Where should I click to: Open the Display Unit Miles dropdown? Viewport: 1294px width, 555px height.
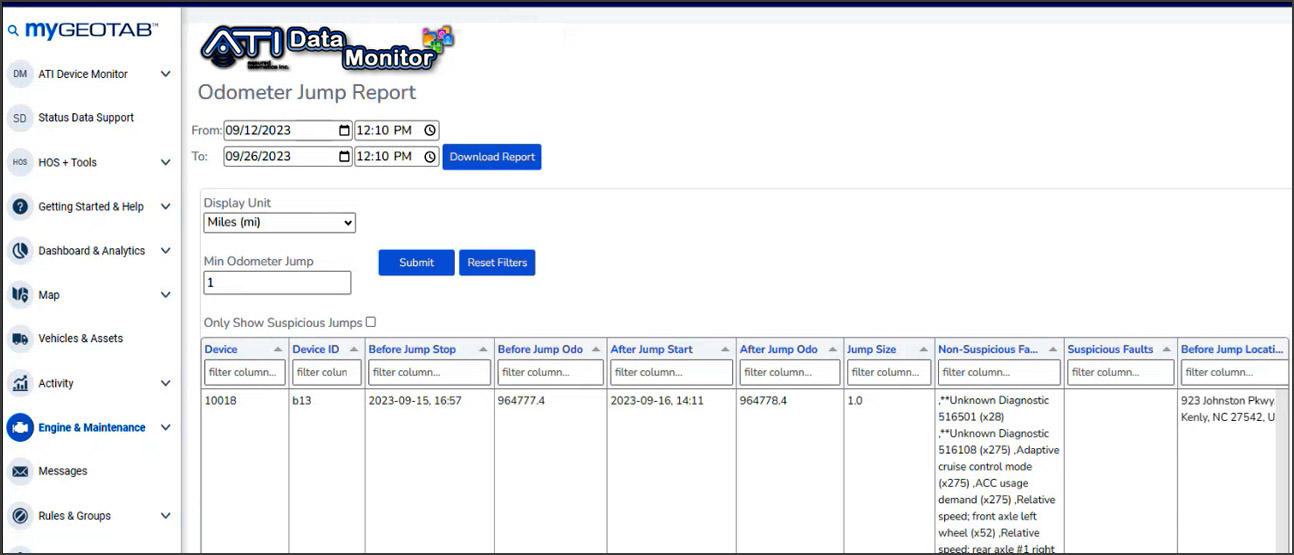pos(279,223)
